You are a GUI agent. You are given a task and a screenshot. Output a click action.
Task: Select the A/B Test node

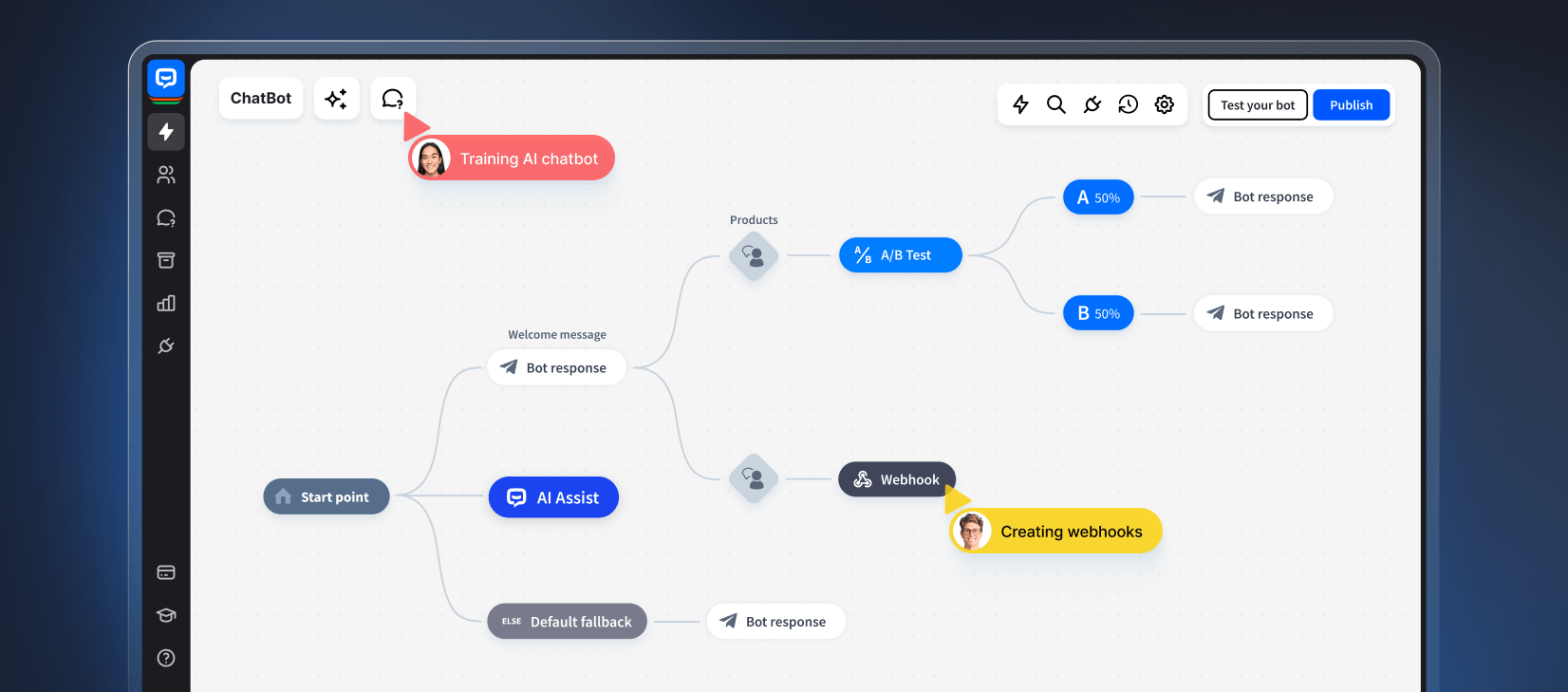tap(900, 255)
